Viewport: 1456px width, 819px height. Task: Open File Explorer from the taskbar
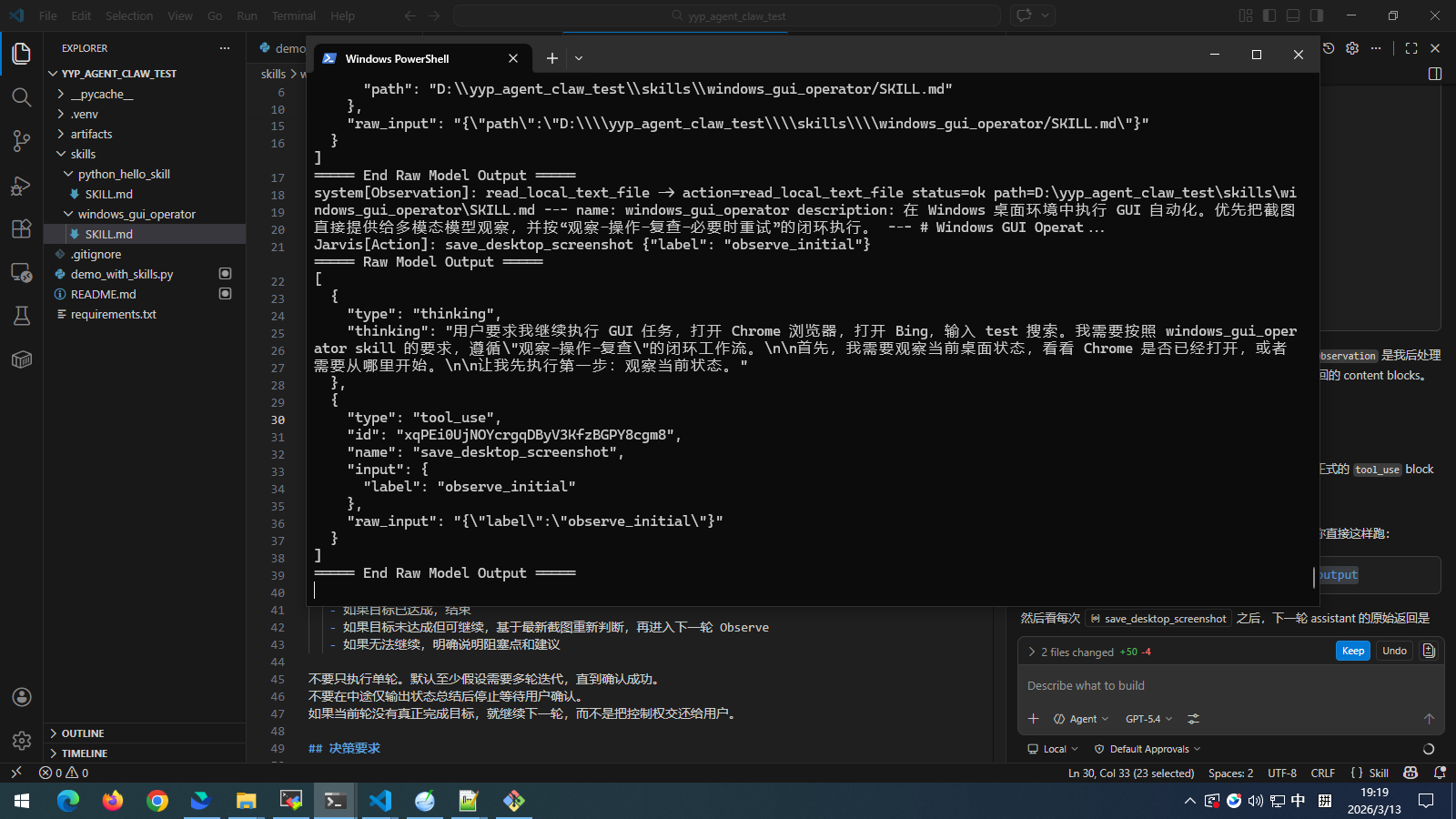click(x=247, y=801)
